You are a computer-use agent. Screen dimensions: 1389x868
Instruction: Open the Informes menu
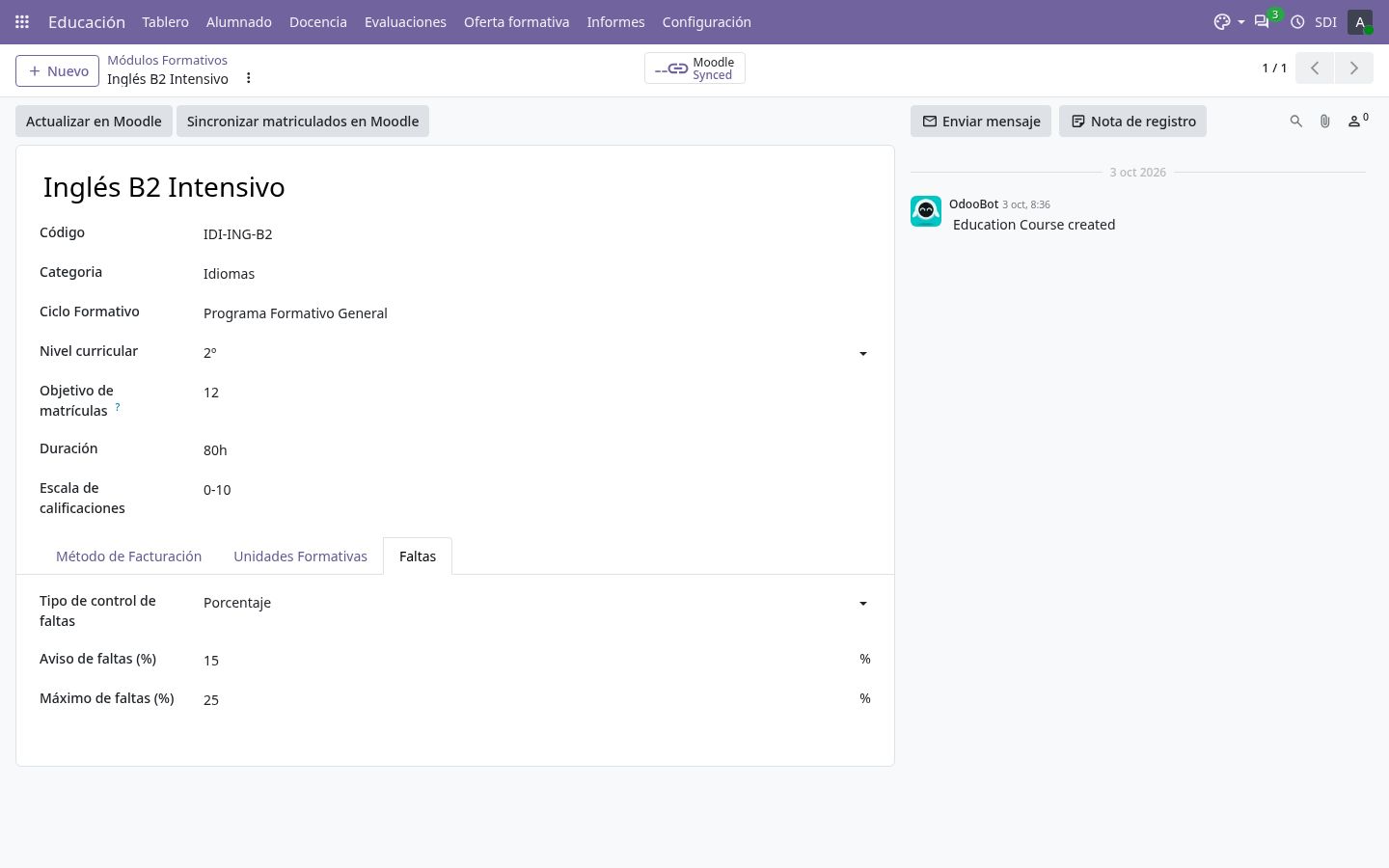point(615,21)
